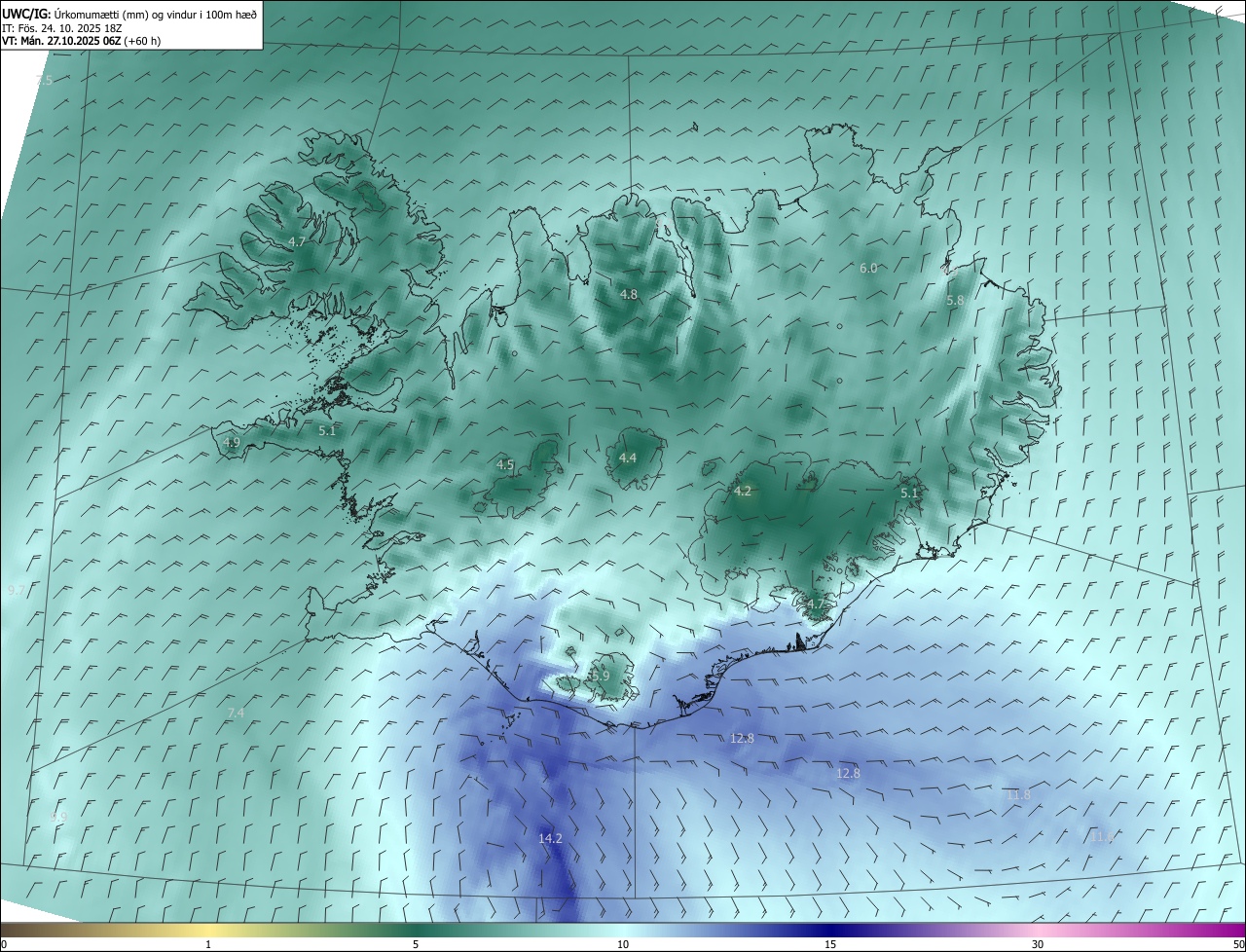This screenshot has height=952, width=1246.
Task: Click the '50' tick on the color scale
Action: (1238, 944)
